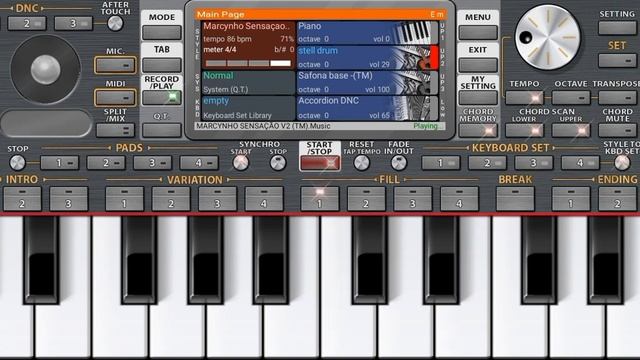This screenshot has width=640, height=360.
Task: Tap the TAB button
Action: (x=162, y=64)
